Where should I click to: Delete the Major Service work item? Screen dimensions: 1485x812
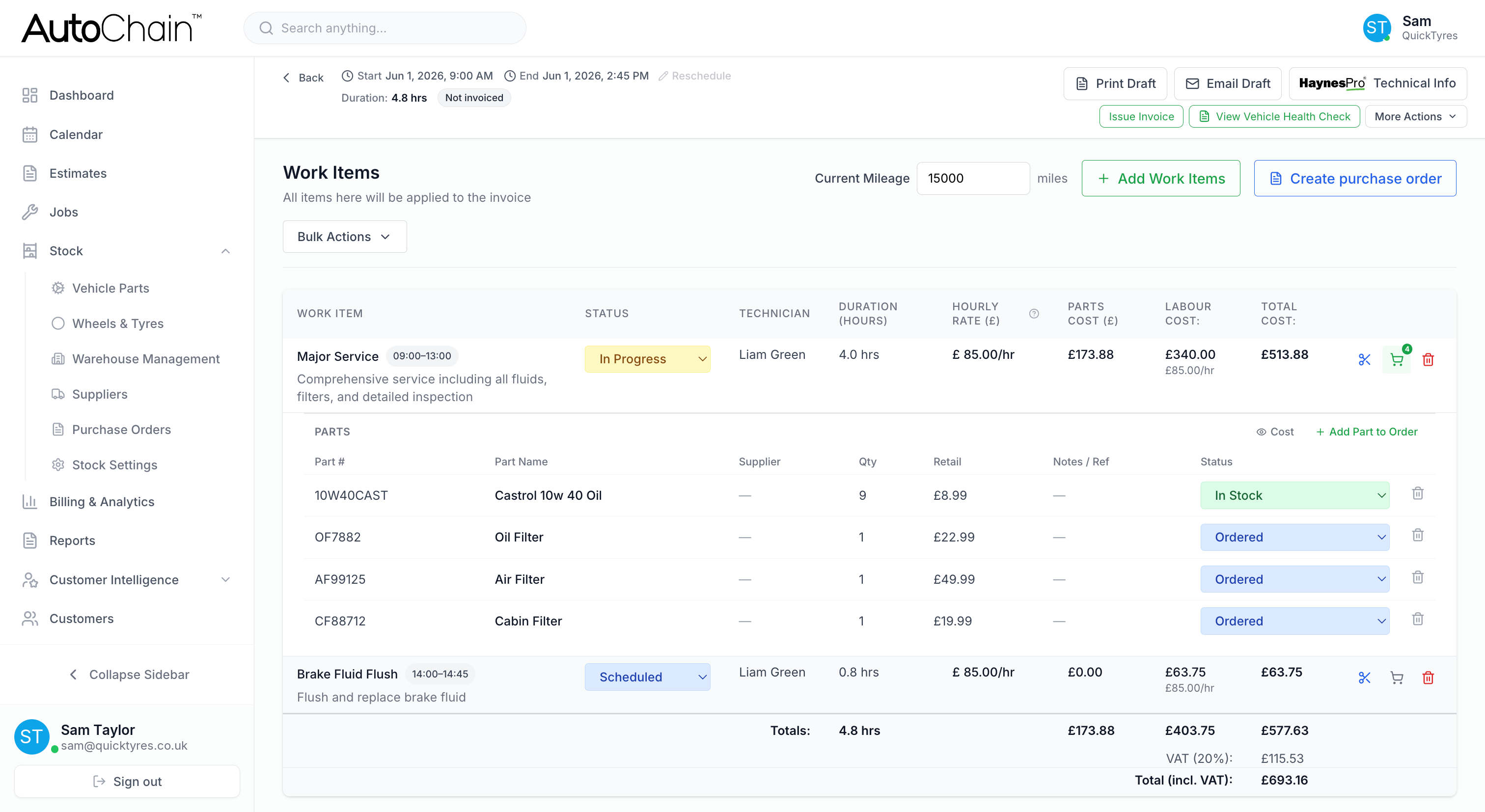point(1428,360)
